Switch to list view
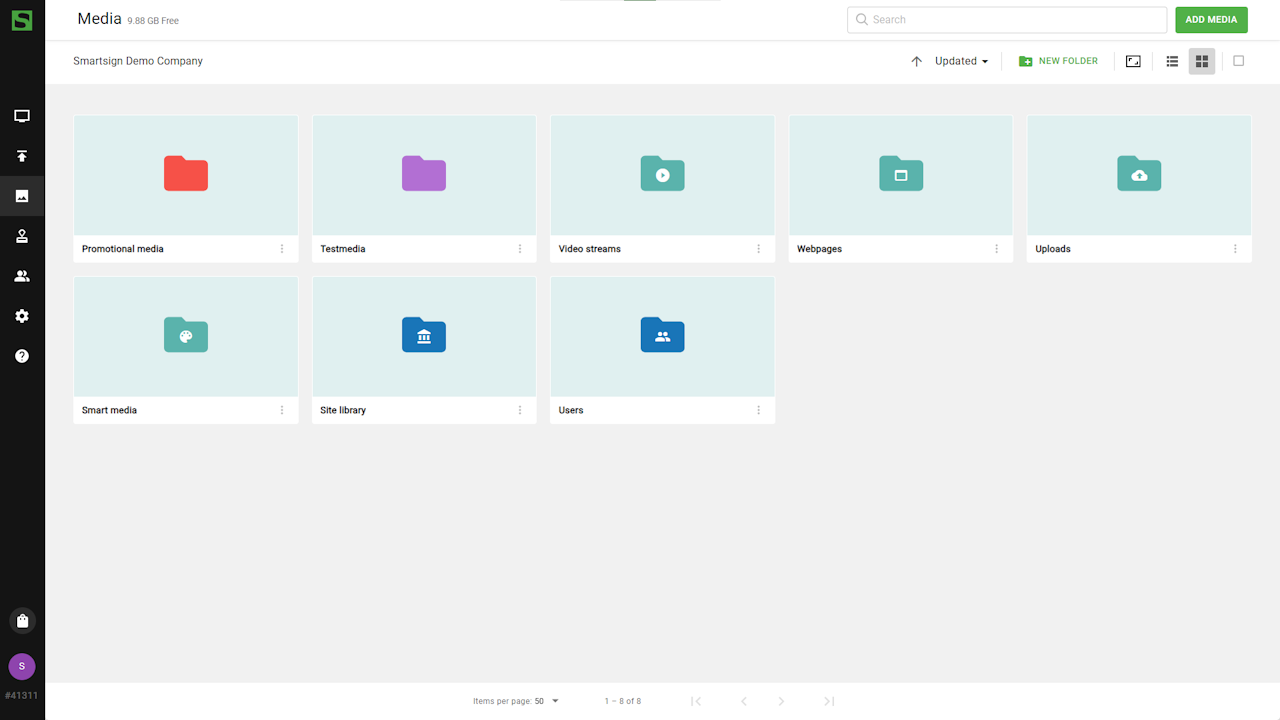The height and width of the screenshot is (720, 1280). (1172, 61)
